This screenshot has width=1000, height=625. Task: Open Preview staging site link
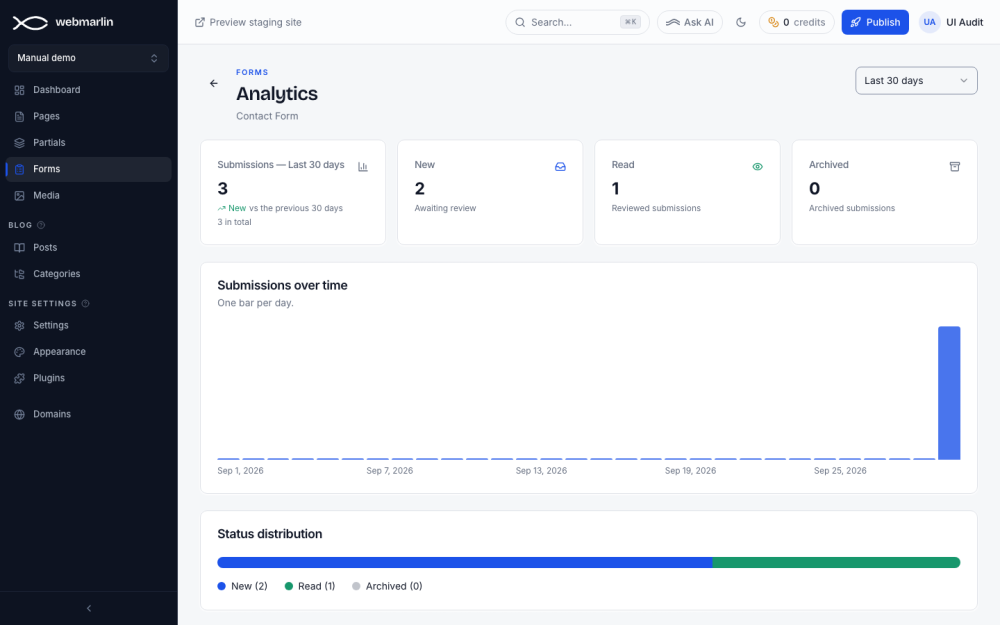coord(248,22)
